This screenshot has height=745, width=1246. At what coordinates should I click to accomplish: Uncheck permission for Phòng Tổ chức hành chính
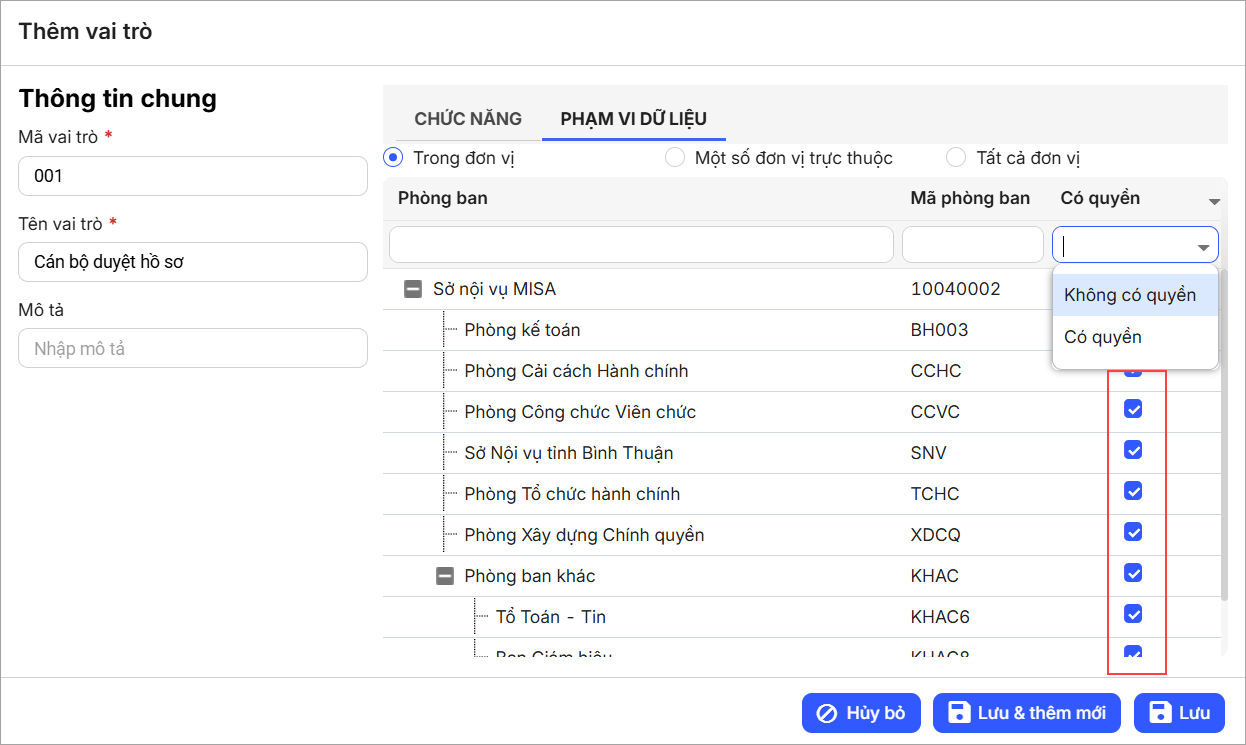tap(1133, 491)
